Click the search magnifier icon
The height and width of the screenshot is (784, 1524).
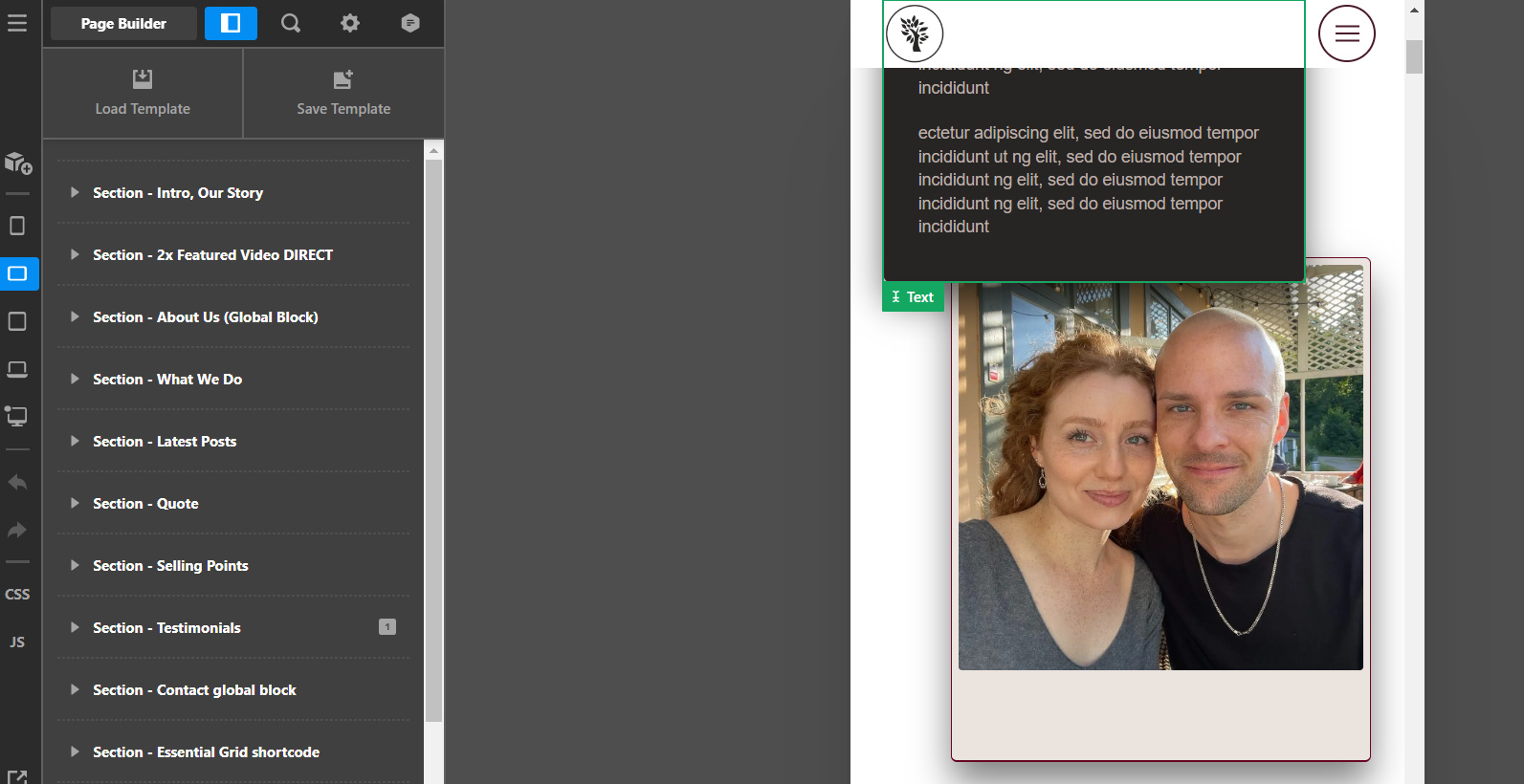click(291, 23)
